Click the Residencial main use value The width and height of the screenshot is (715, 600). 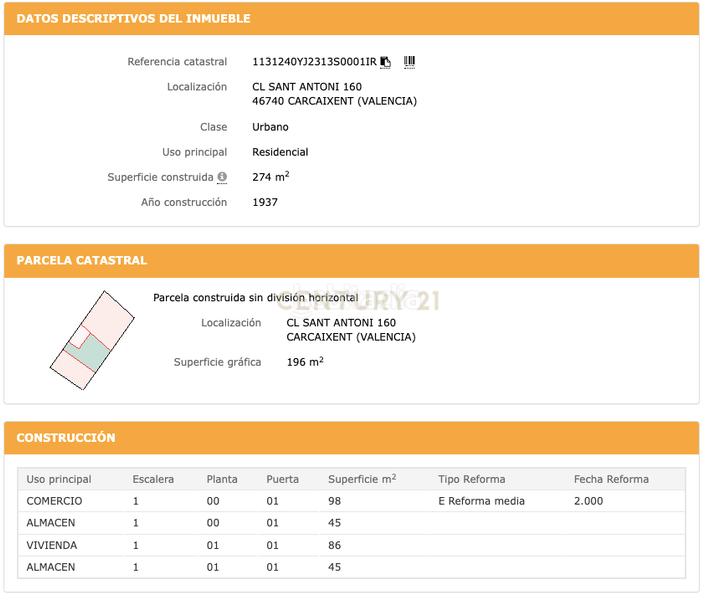click(280, 152)
